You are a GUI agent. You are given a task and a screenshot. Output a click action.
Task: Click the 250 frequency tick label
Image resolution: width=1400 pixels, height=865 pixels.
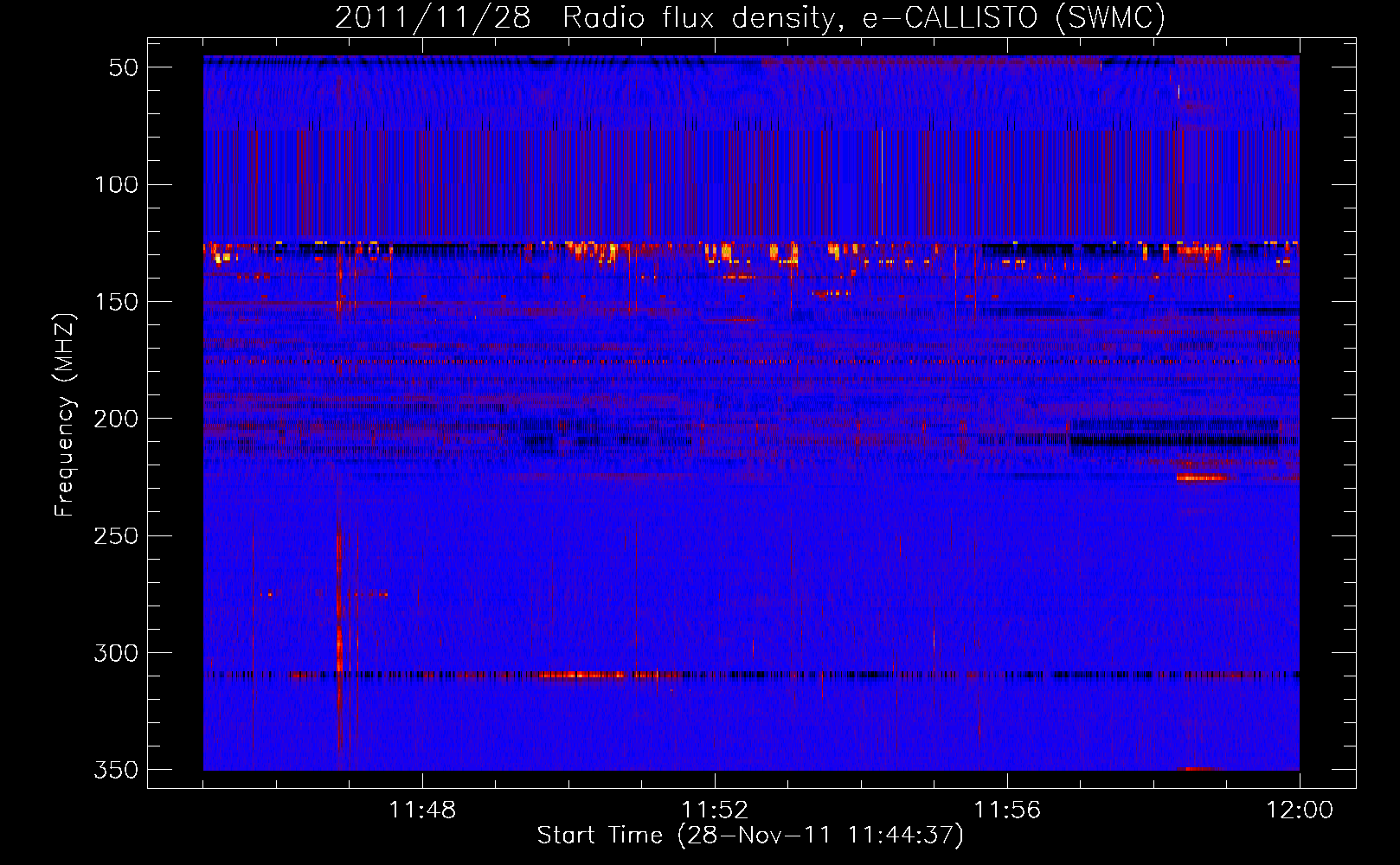[117, 535]
